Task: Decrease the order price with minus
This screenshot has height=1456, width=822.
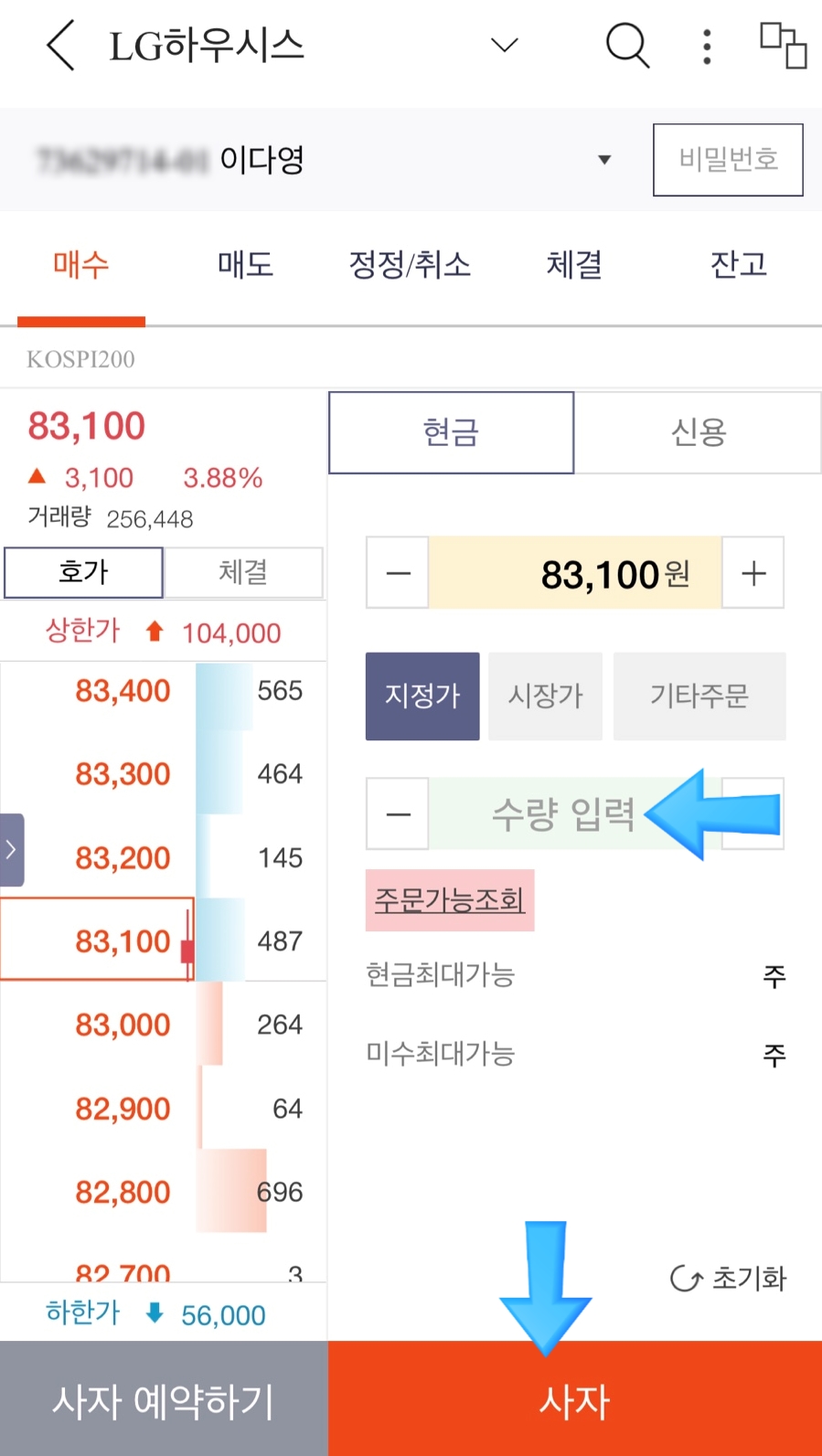Action: [398, 573]
